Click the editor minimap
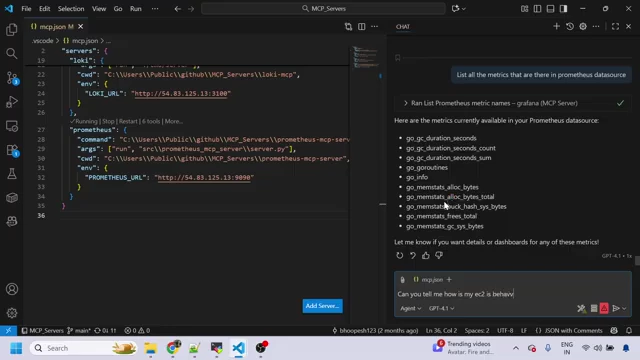Viewport: 640px width, 360px height. pyautogui.click(x=366, y=57)
